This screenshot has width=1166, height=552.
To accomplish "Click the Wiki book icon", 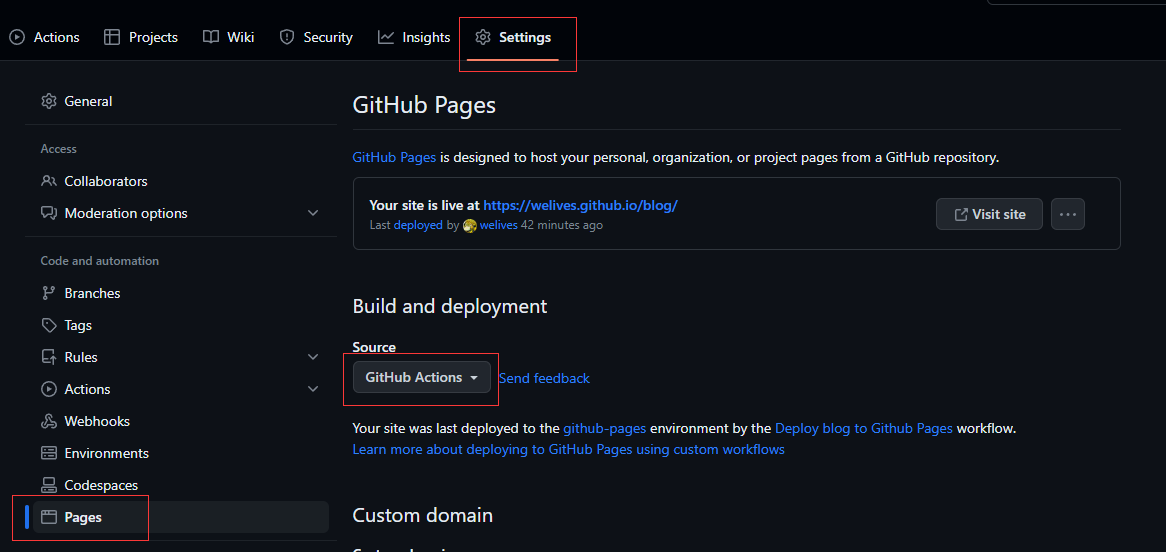I will pyautogui.click(x=211, y=37).
